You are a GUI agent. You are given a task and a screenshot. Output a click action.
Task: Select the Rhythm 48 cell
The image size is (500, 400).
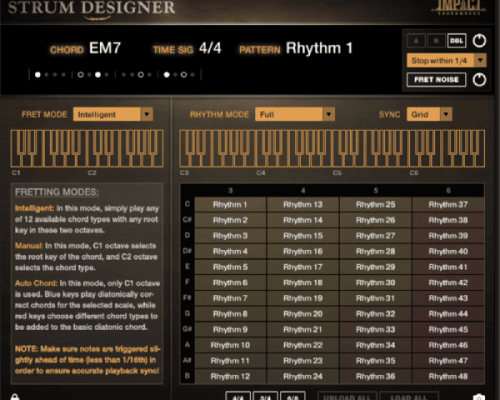[x=448, y=376]
